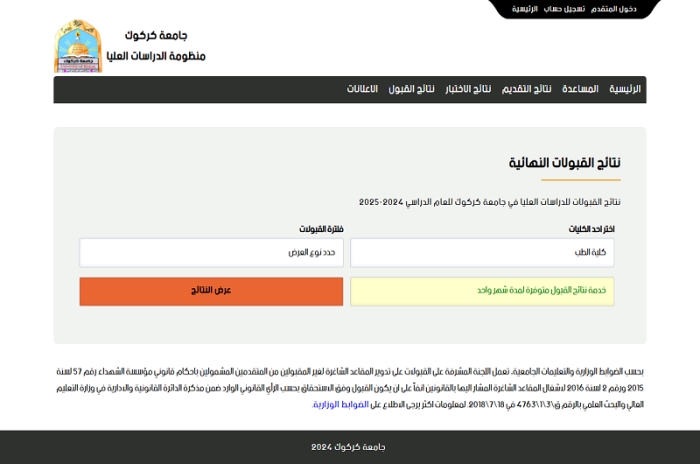Click the منظومة الدراسات العليا site title

click(x=155, y=56)
